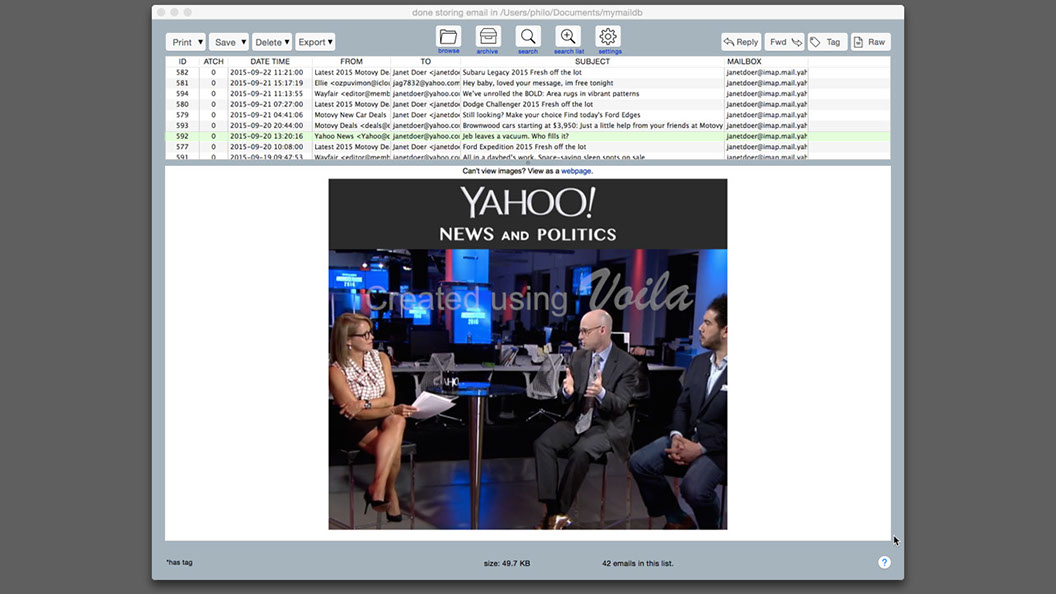
Task: Open the Print dropdown
Action: 186,42
